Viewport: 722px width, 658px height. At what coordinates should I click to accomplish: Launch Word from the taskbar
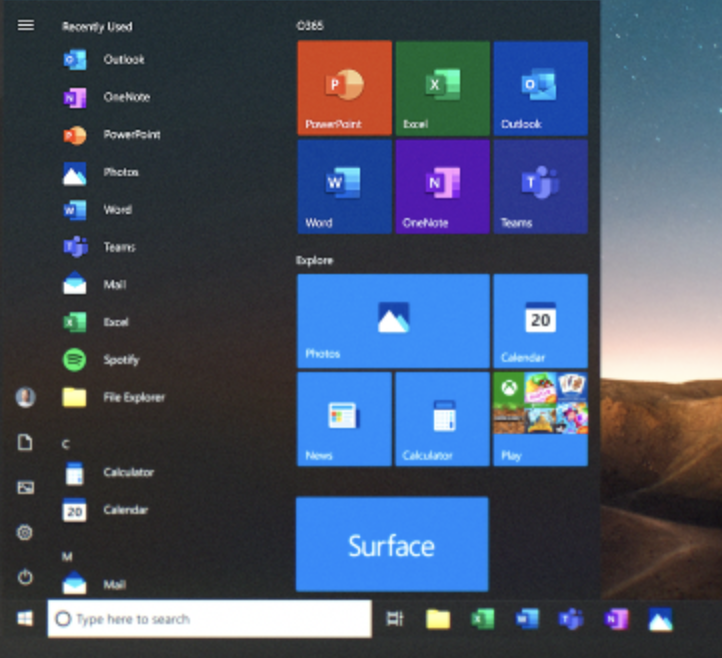[x=527, y=619]
